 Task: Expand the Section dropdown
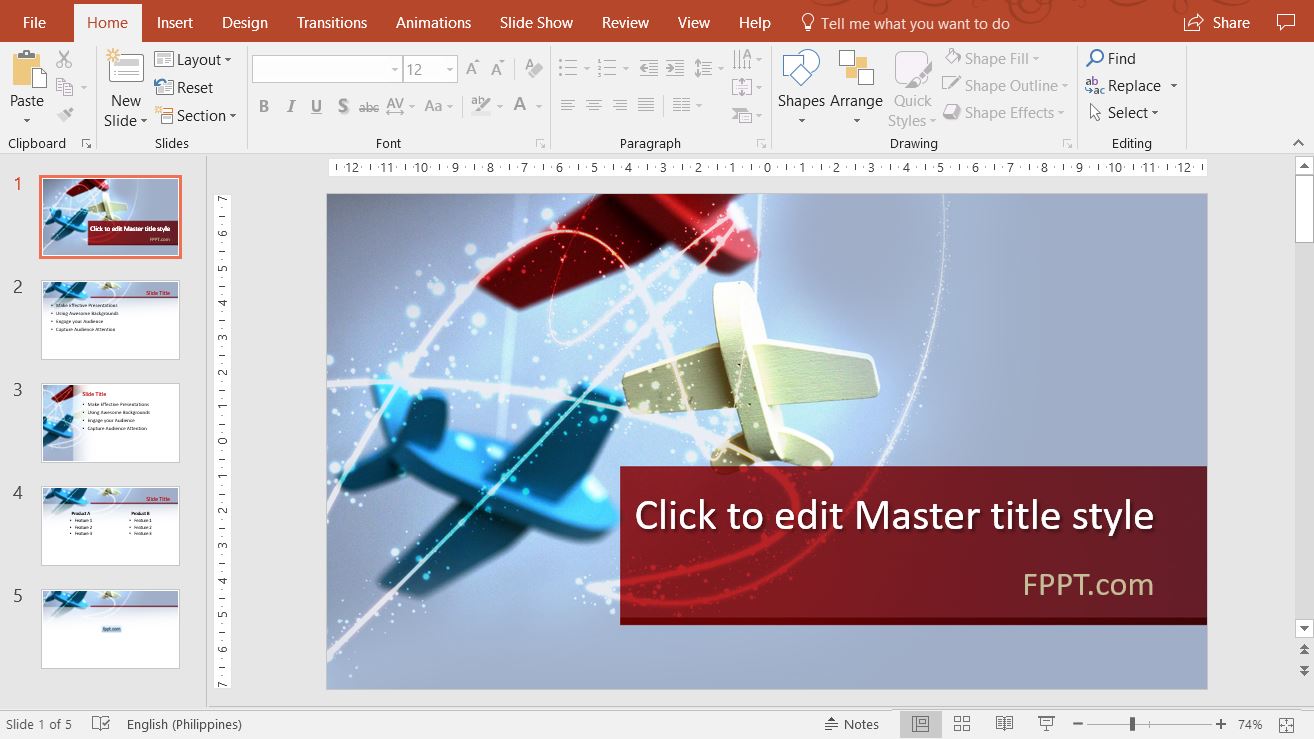click(x=195, y=116)
